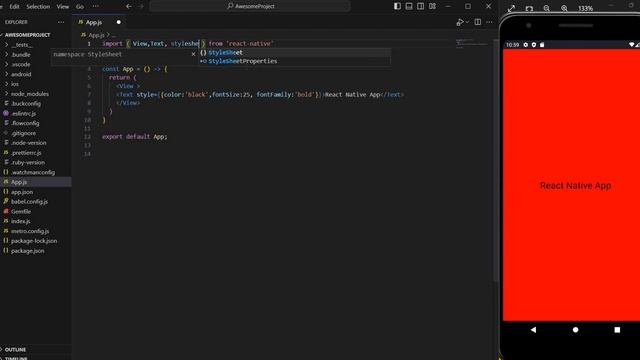This screenshot has width=640, height=360.
Task: Open Gemfile in explorer
Action: [x=21, y=211]
